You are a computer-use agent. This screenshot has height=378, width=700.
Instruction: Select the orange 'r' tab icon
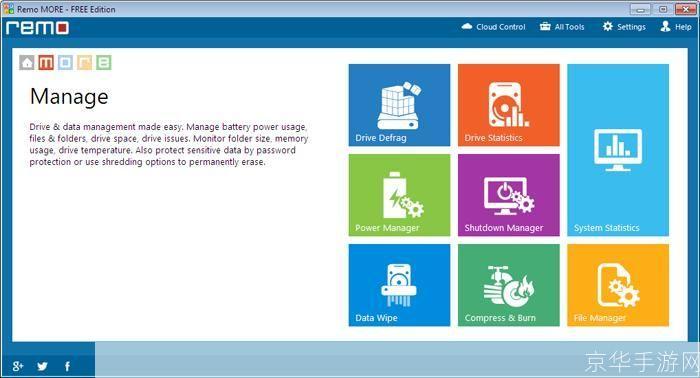tap(84, 62)
